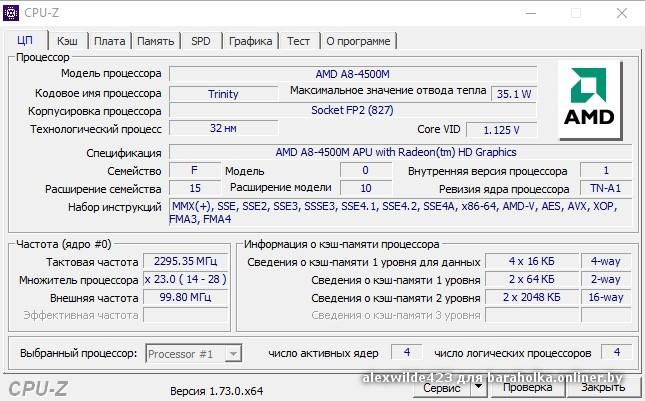Click the AMD logo image
The image size is (645, 401).
[x=589, y=100]
